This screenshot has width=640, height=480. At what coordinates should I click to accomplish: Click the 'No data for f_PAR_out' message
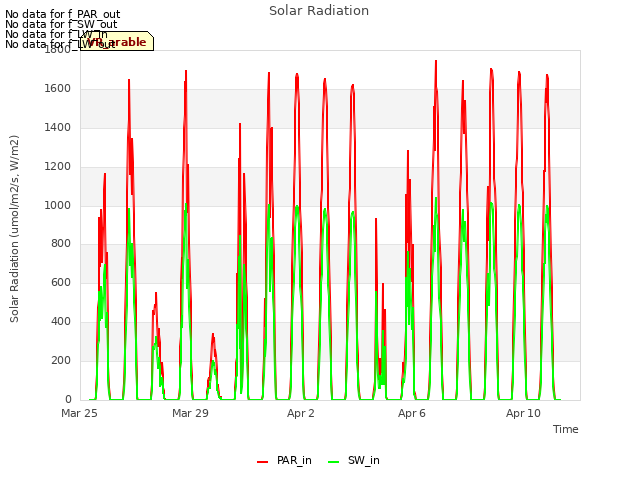[x=62, y=15]
